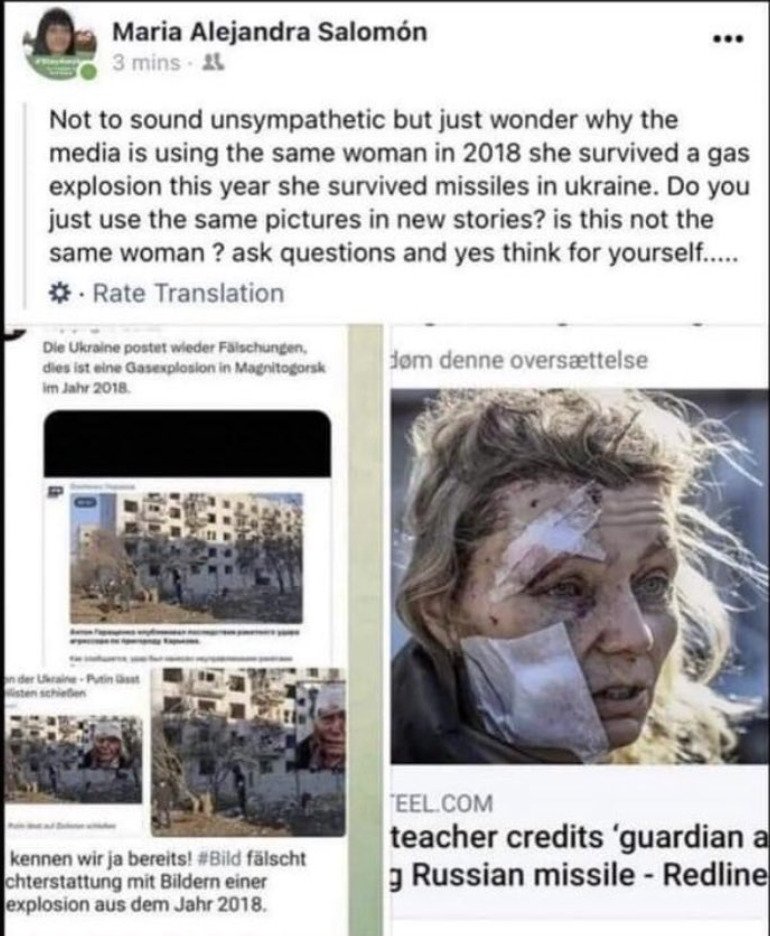
Task: Click Rate Translation link
Action: 189,293
